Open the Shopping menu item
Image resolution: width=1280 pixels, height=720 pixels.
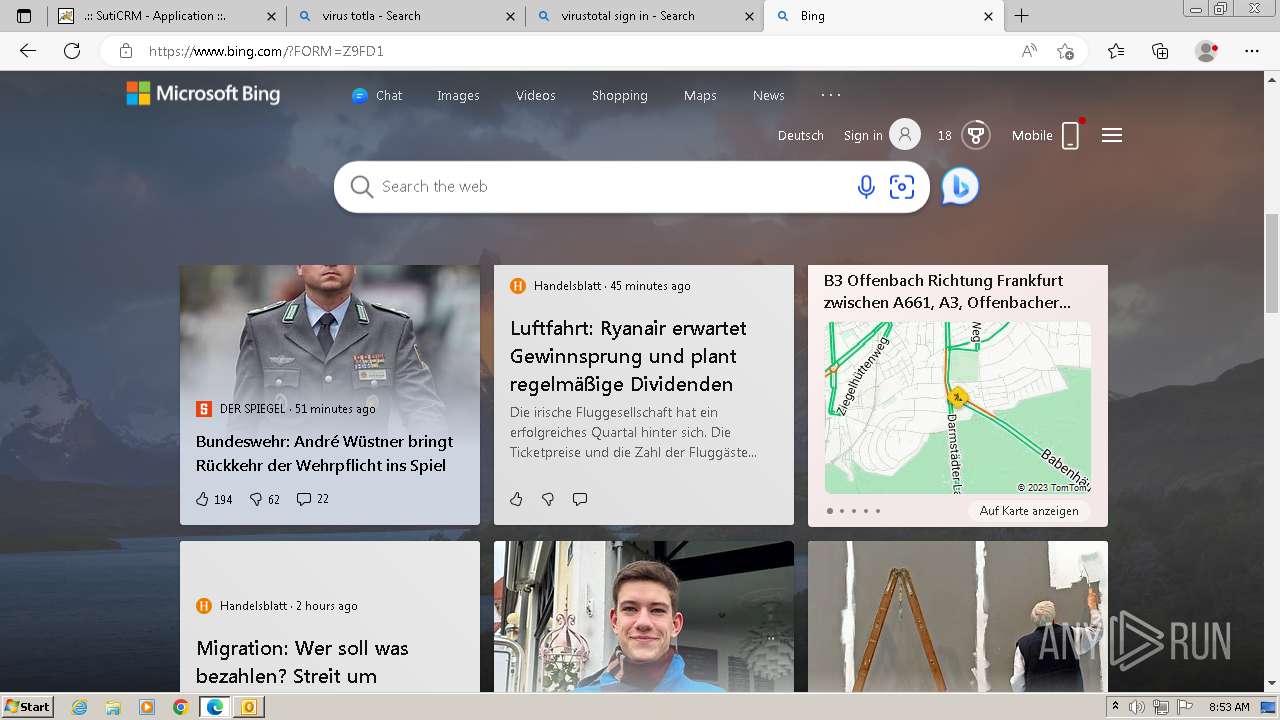tap(620, 95)
